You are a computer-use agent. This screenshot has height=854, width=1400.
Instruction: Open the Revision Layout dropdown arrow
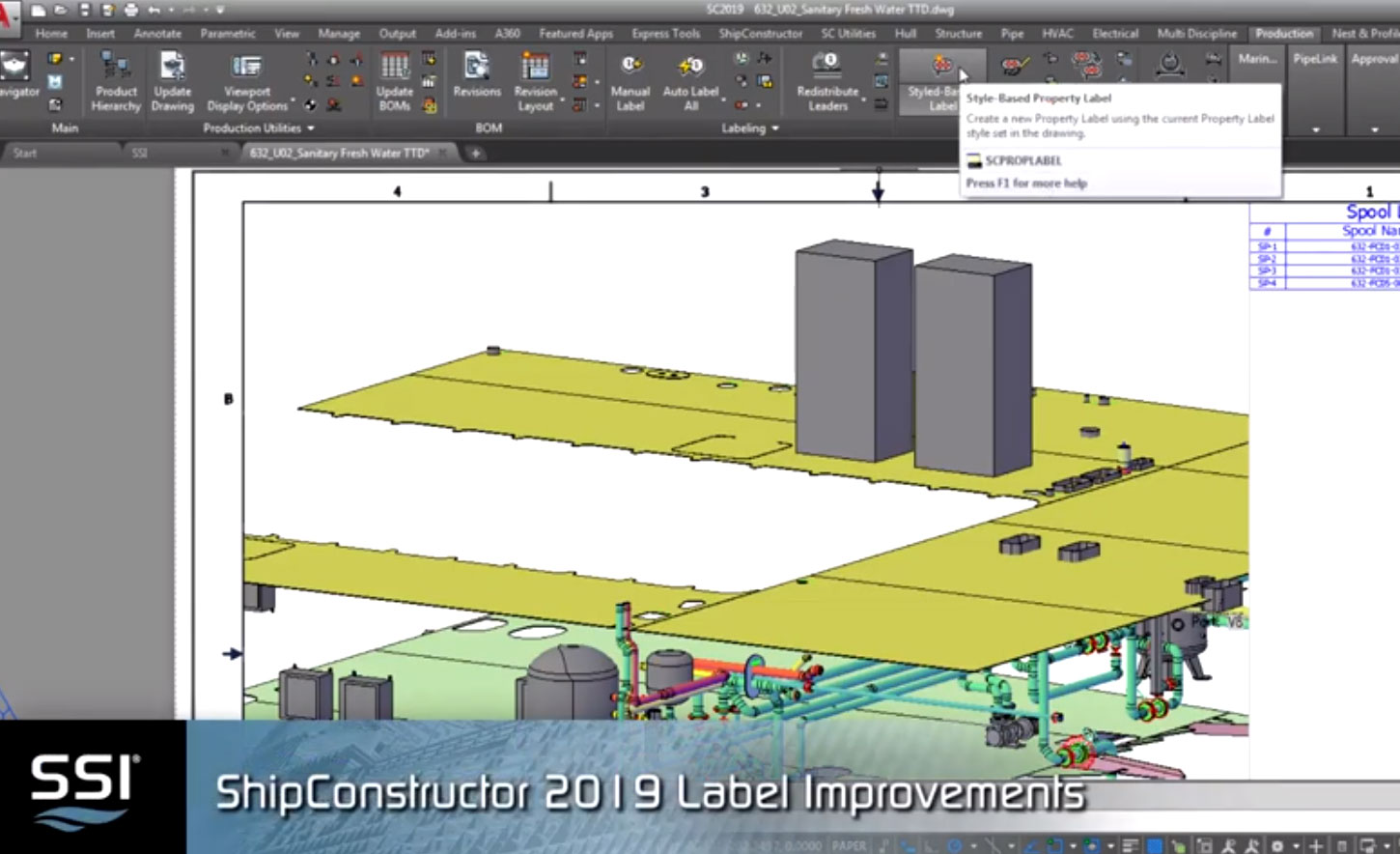pyautogui.click(x=563, y=100)
